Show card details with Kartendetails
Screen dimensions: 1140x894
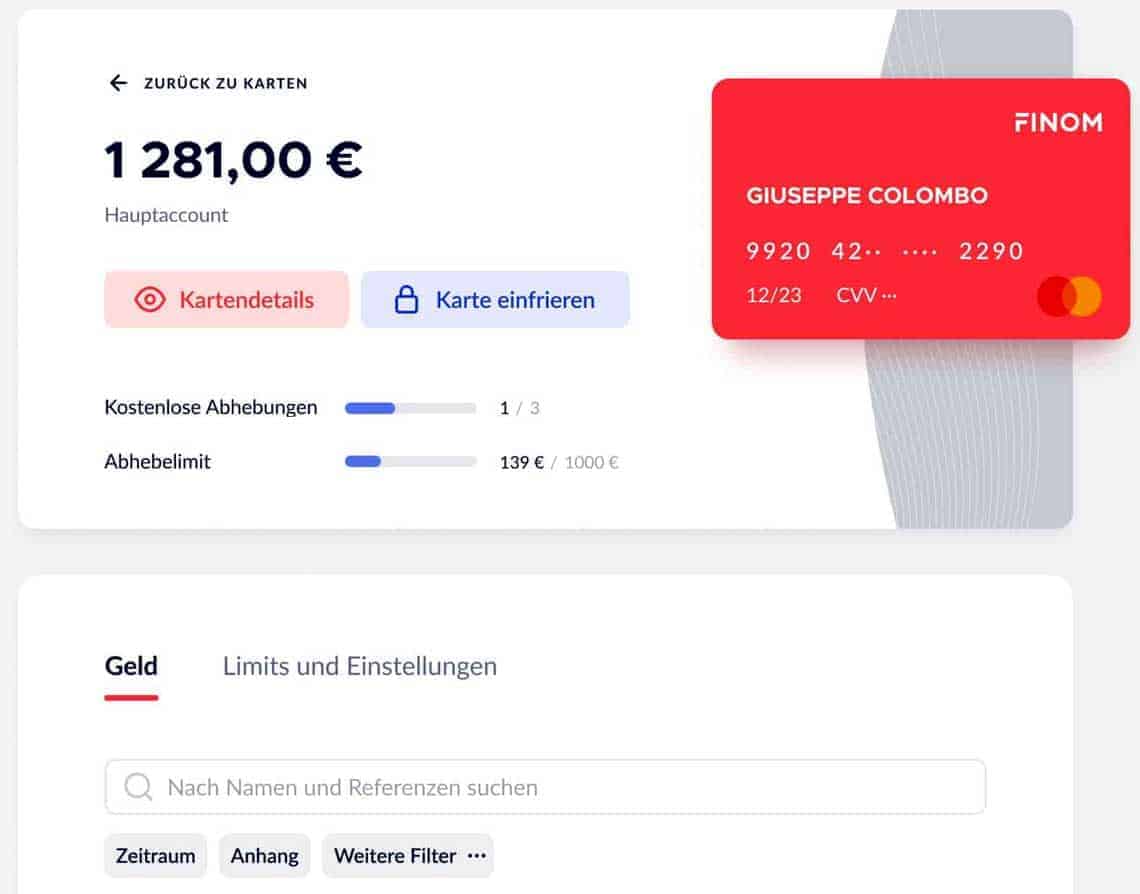point(226,299)
